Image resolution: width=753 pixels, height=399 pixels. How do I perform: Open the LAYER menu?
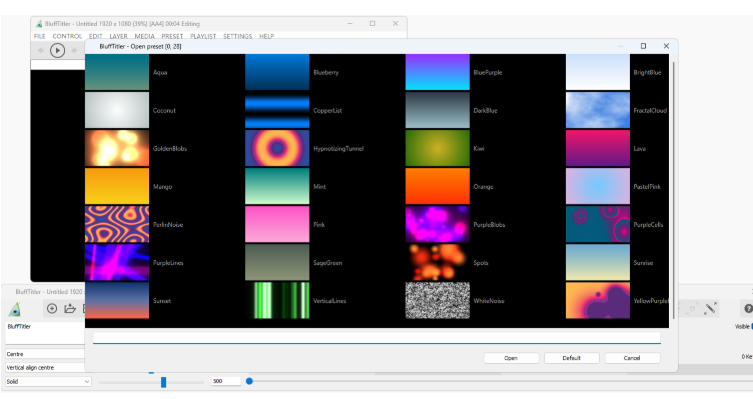[x=118, y=36]
